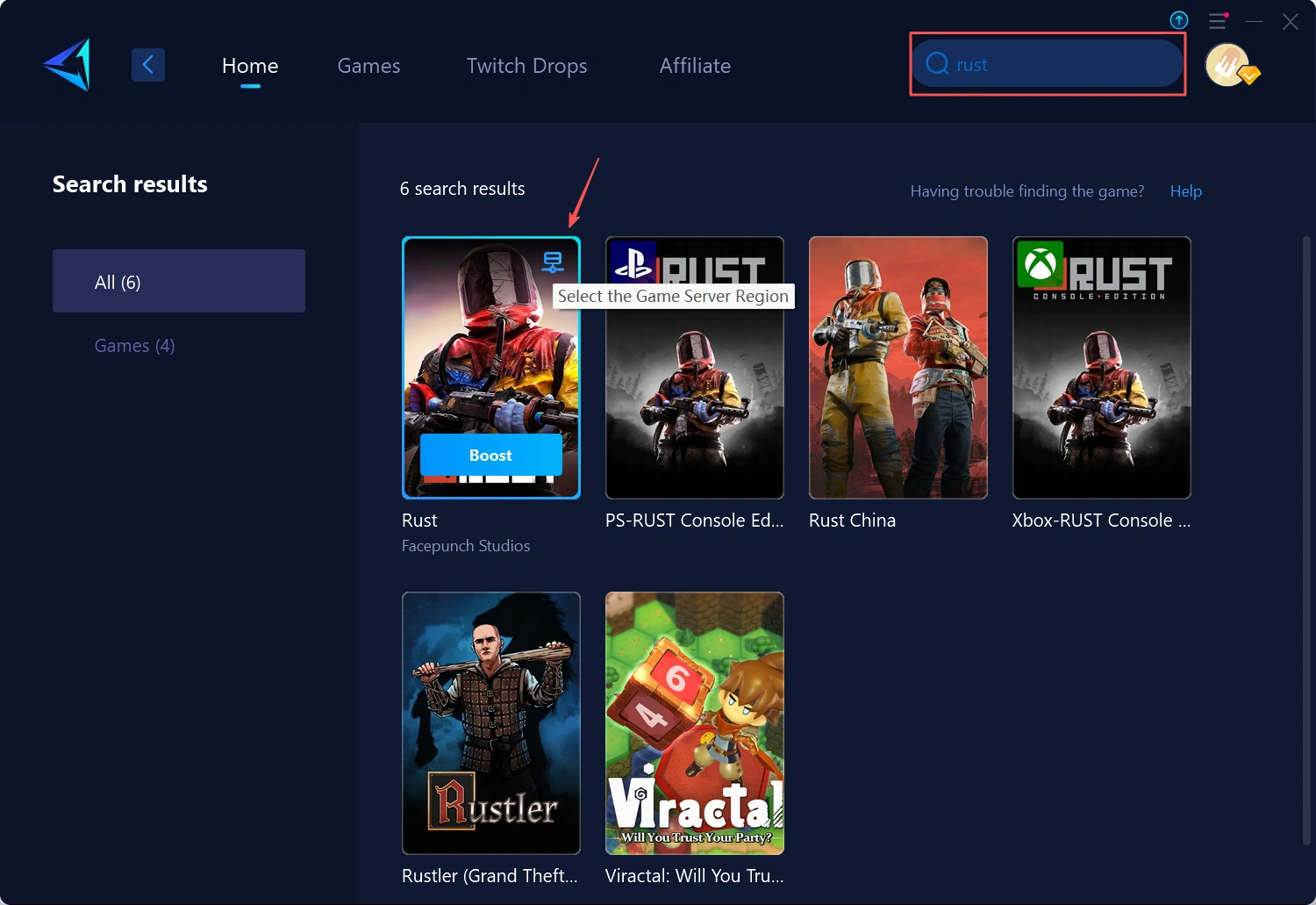Open the hamburger menu icon
Image resolution: width=1316 pixels, height=905 pixels.
tap(1218, 21)
